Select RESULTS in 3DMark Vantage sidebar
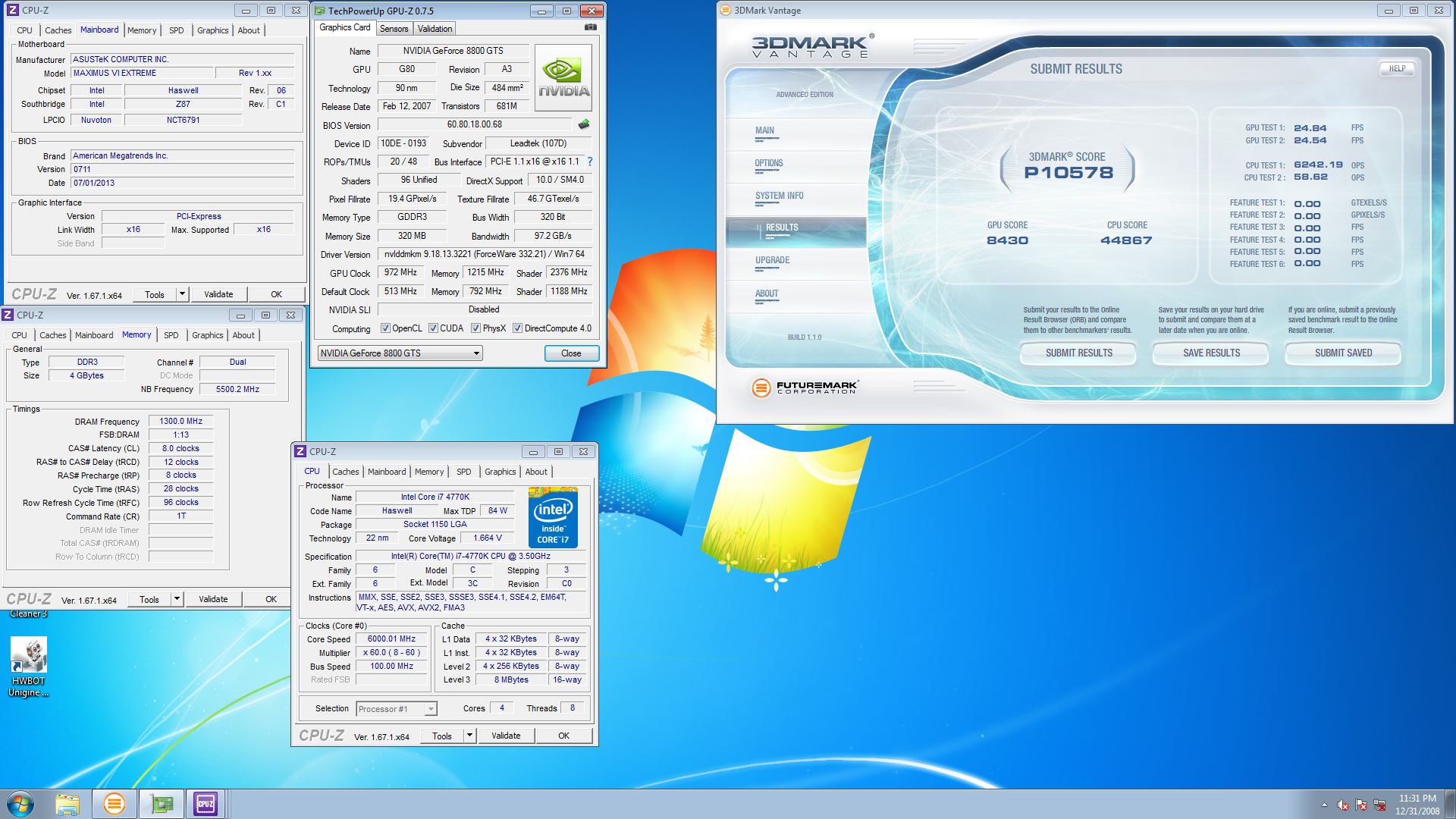Screen dimensions: 1456x819 click(796, 231)
